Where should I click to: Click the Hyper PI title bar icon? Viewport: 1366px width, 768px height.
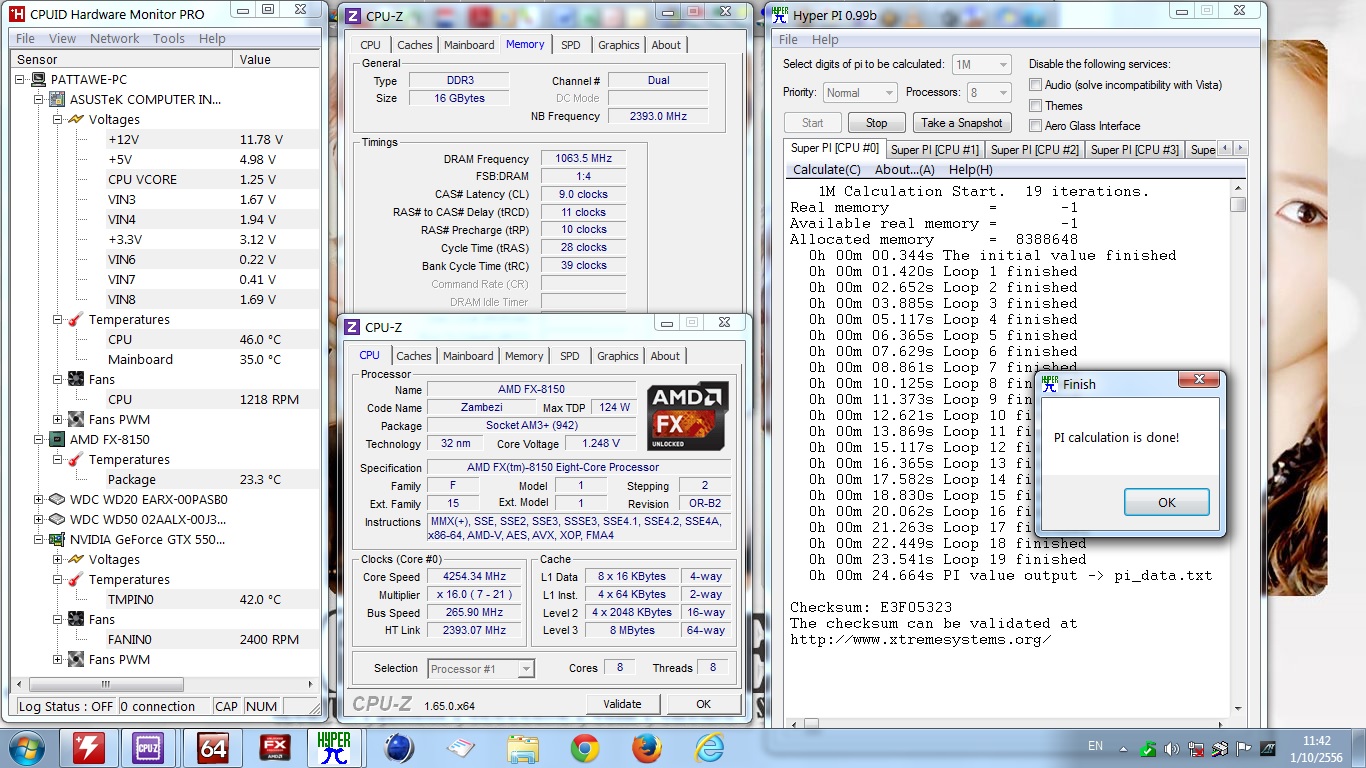click(780, 14)
